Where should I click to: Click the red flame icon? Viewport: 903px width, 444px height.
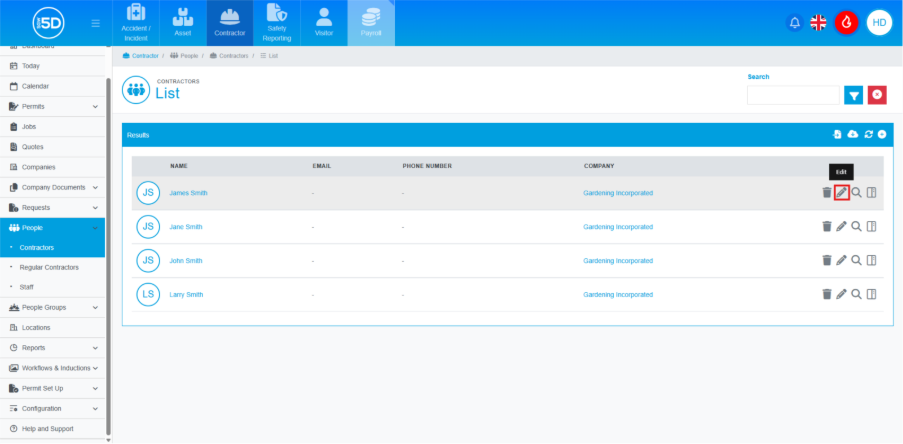(847, 22)
